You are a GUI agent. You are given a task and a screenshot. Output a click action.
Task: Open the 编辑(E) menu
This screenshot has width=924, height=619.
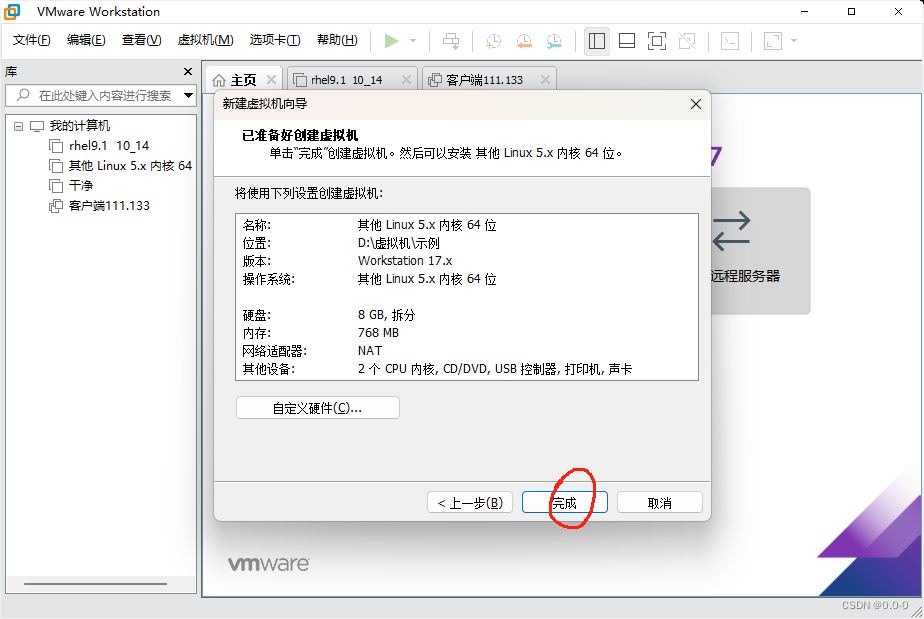click(x=86, y=40)
